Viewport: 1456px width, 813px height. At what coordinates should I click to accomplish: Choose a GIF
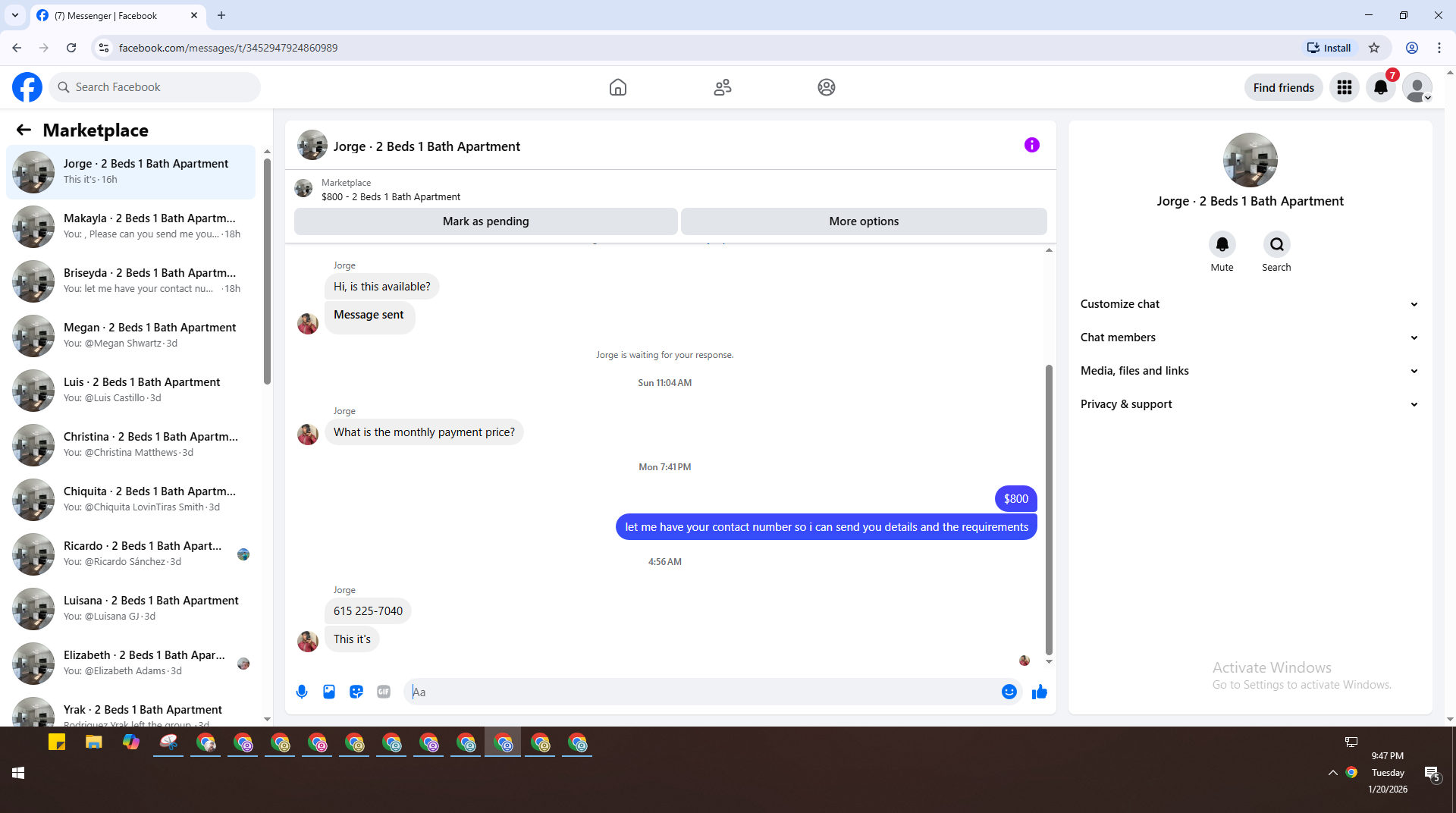(384, 692)
